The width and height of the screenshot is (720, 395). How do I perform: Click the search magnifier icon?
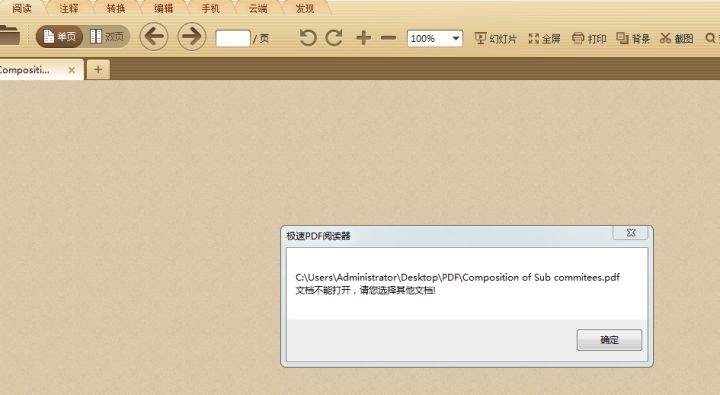point(710,39)
